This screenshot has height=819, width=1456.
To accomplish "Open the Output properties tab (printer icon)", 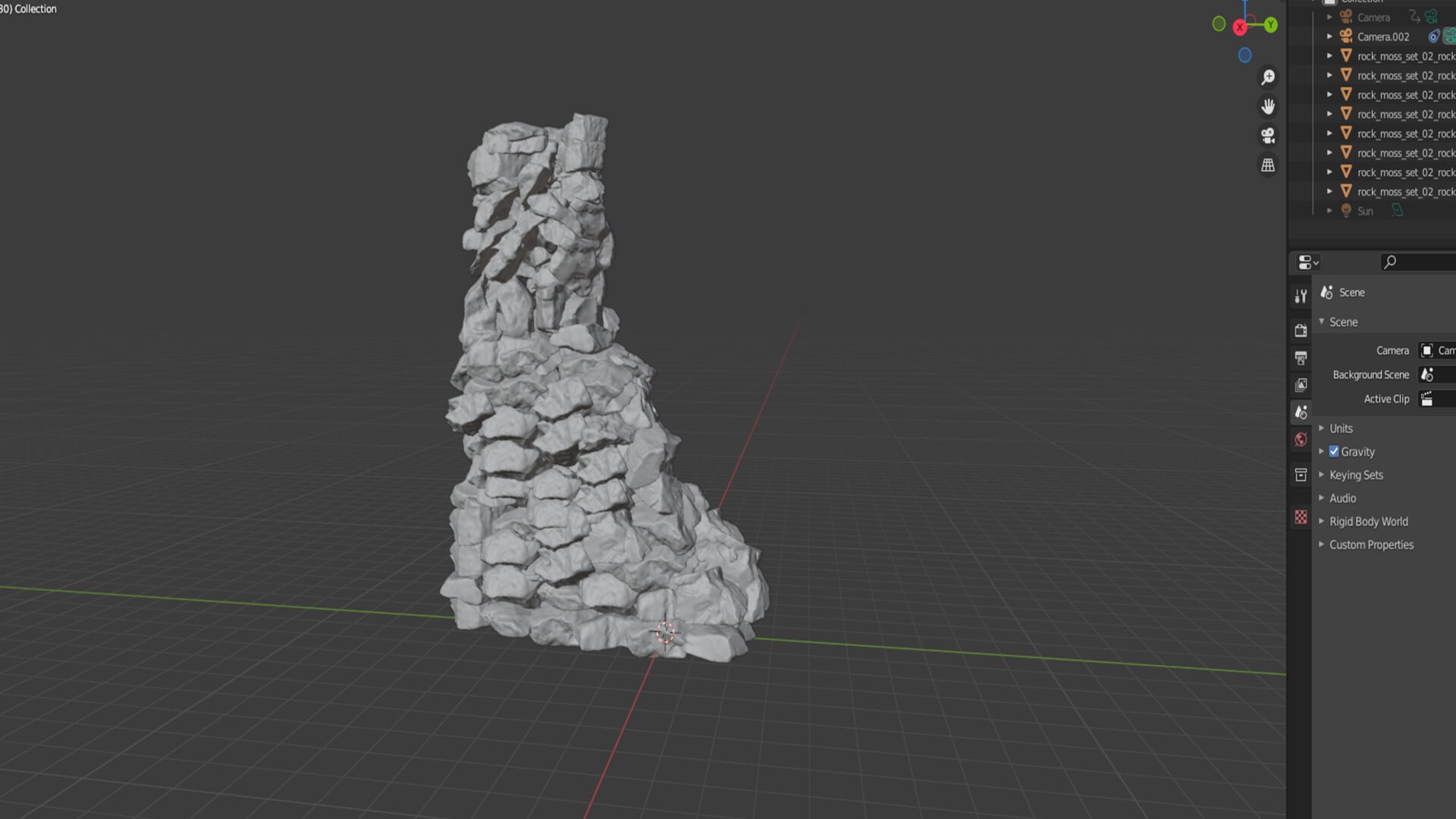I will point(1301,358).
